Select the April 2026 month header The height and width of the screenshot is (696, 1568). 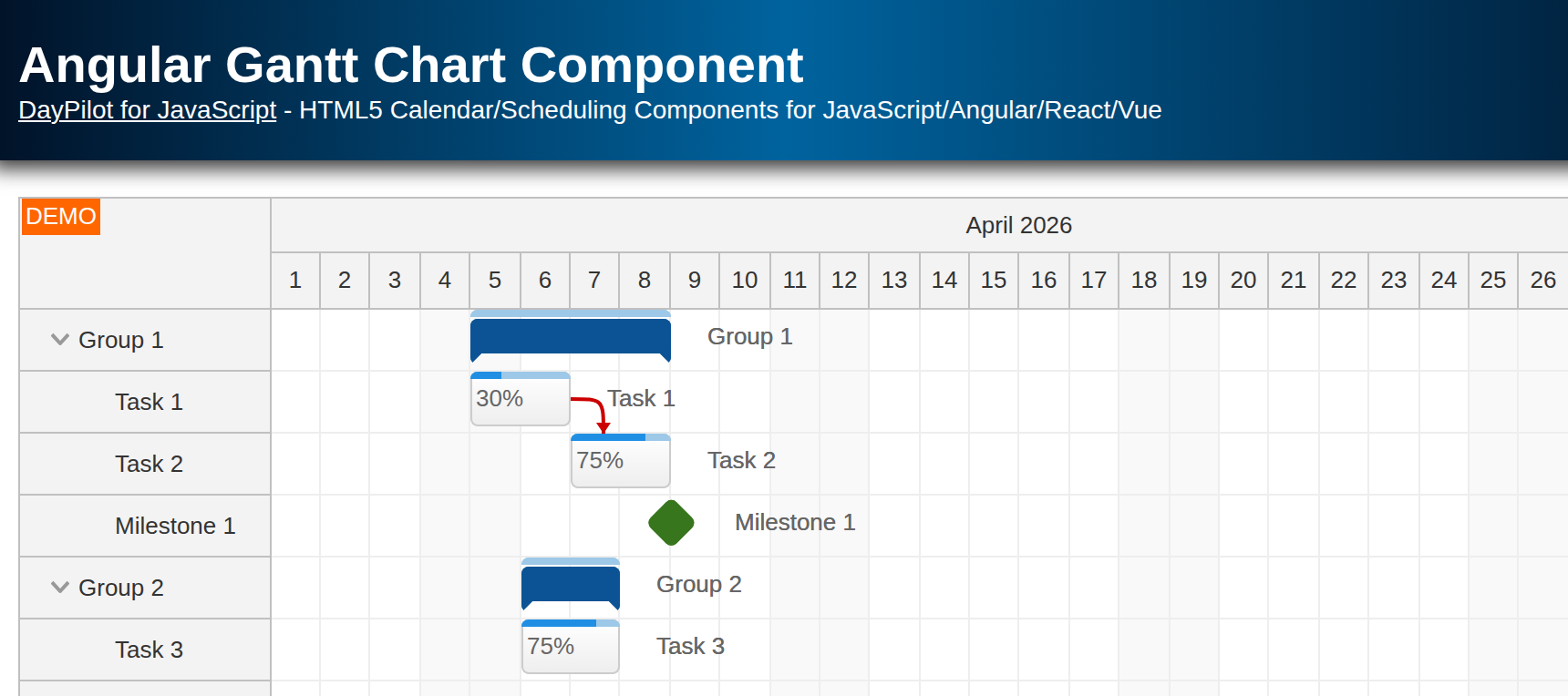click(x=1019, y=225)
